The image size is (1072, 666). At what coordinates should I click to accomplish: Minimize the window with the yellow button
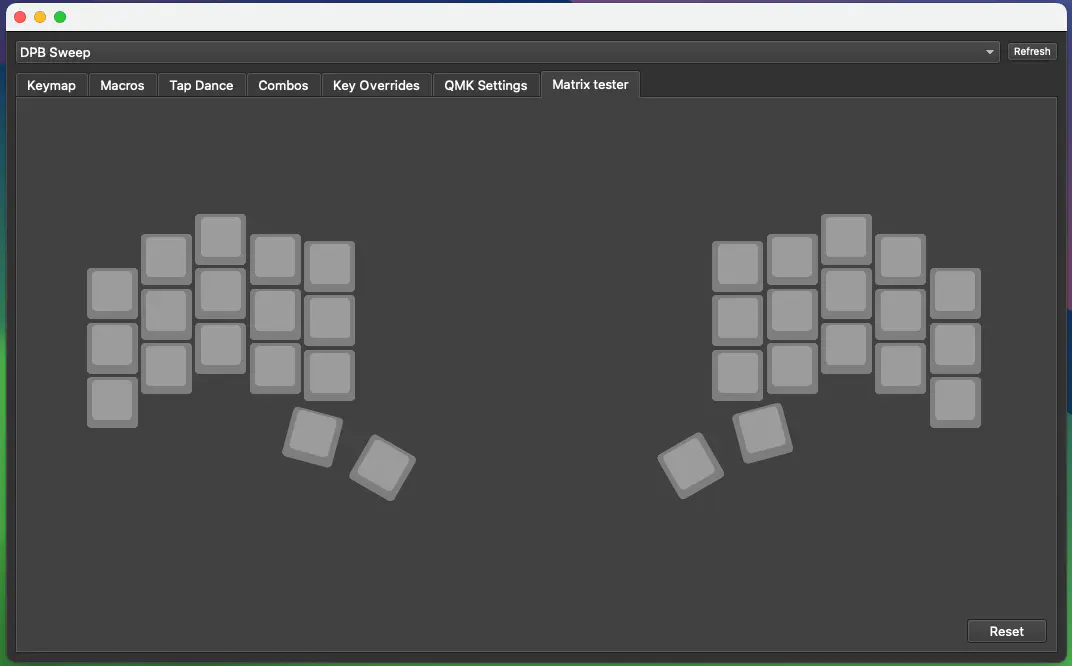click(x=40, y=17)
